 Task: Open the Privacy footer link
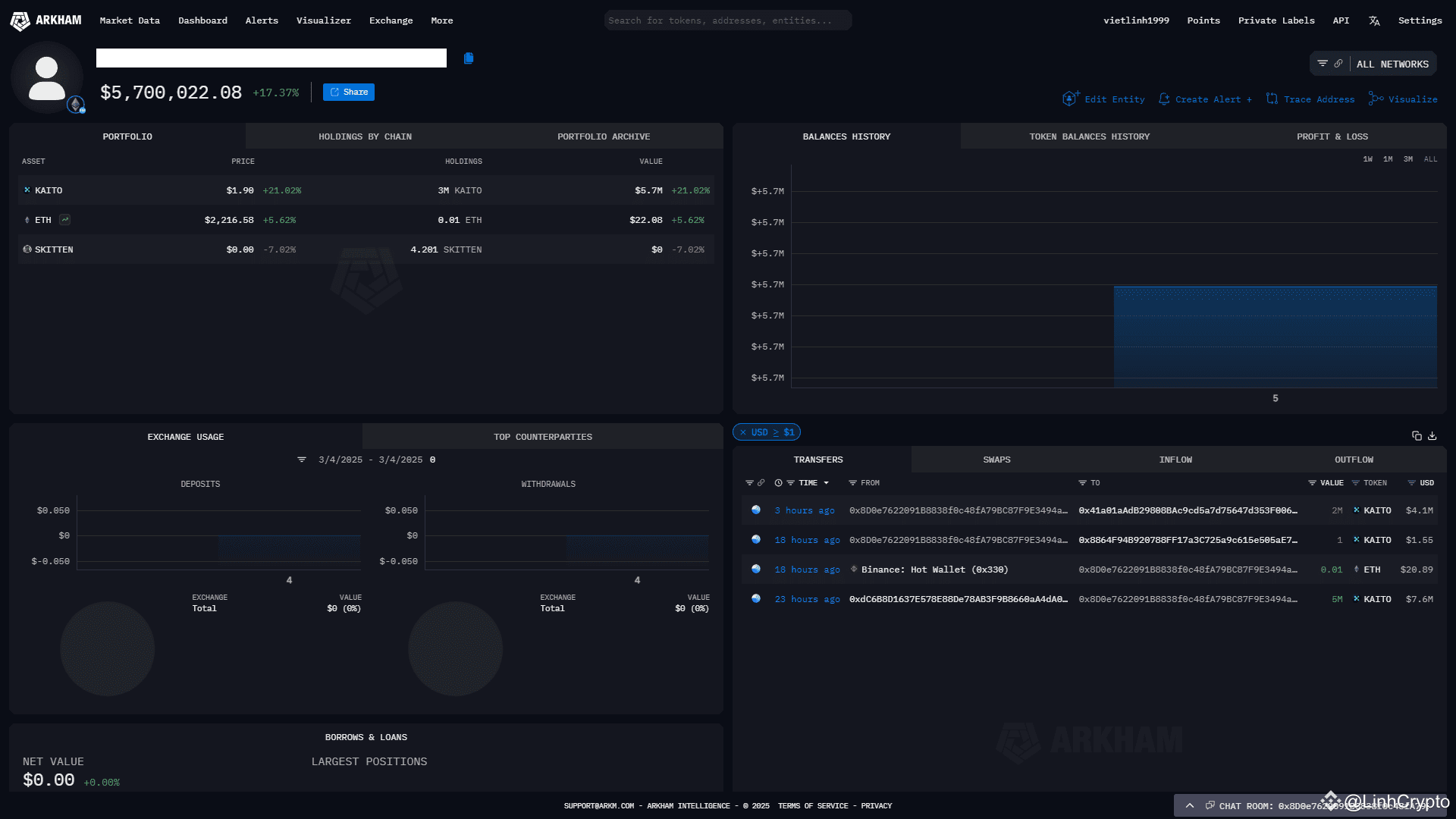tap(877, 806)
